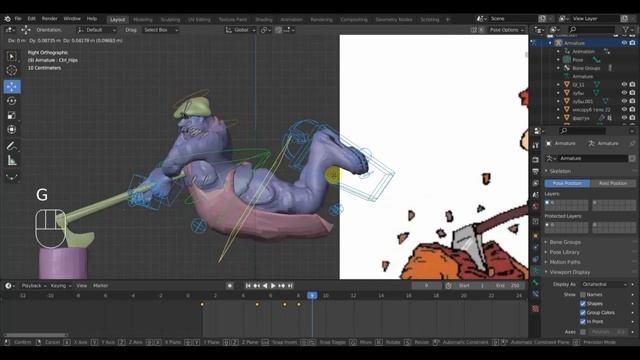Open the timeline Keying popover
This screenshot has height=360, width=640.
(x=60, y=286)
